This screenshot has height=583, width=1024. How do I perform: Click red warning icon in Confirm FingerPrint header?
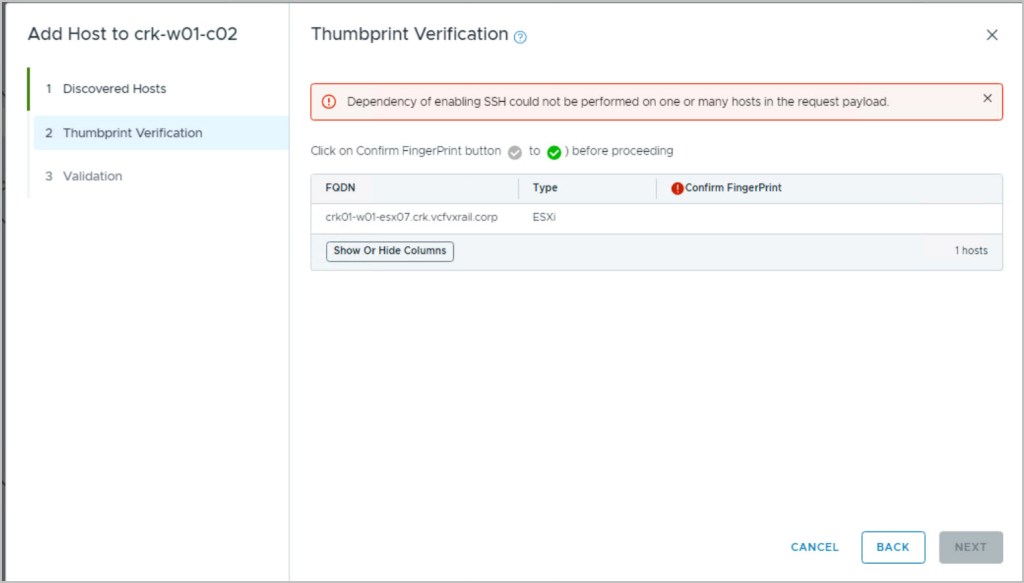[677, 188]
